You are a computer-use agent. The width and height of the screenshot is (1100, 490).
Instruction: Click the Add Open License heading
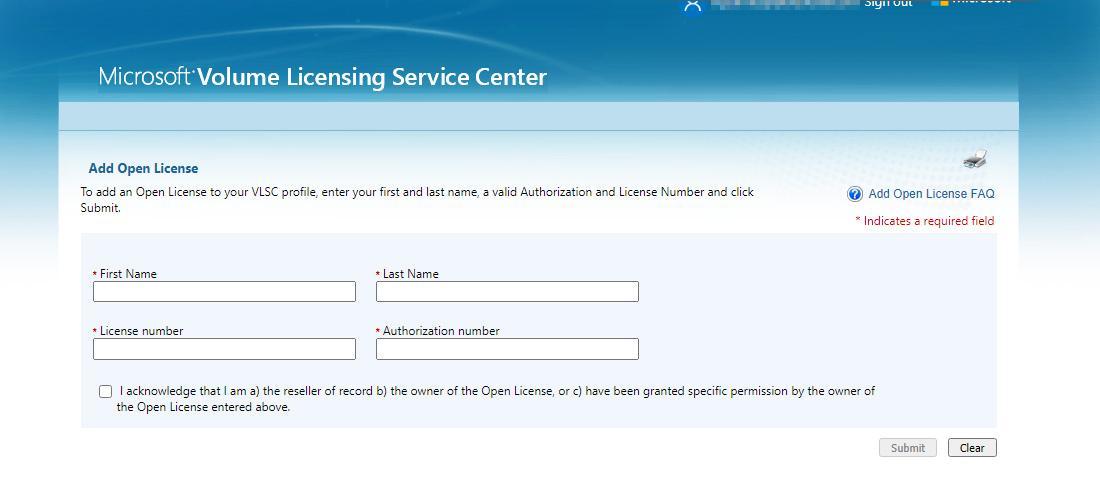pos(143,168)
